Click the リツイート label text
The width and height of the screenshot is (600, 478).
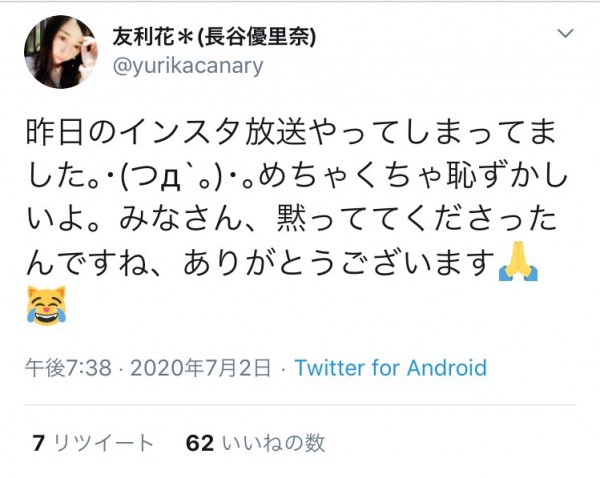pos(103,443)
